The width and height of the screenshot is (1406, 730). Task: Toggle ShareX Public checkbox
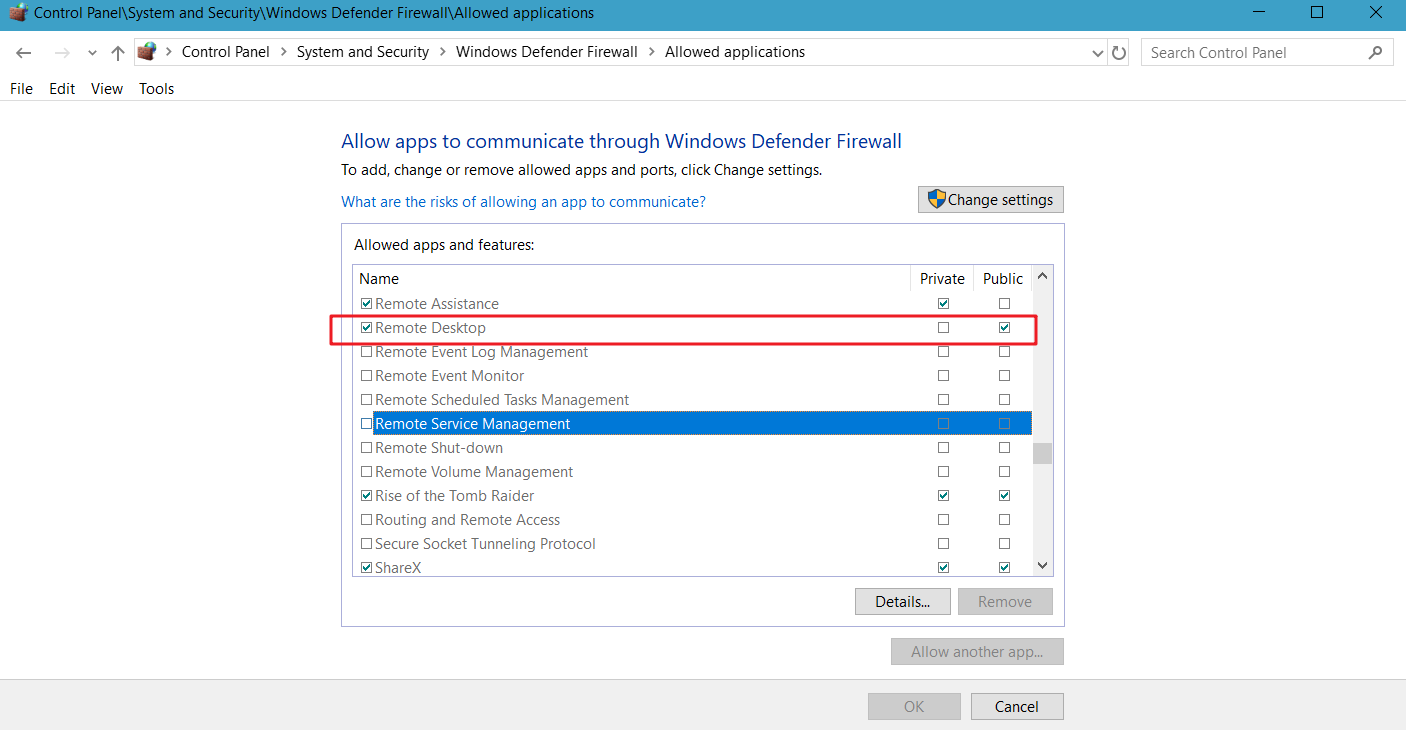tap(1004, 568)
